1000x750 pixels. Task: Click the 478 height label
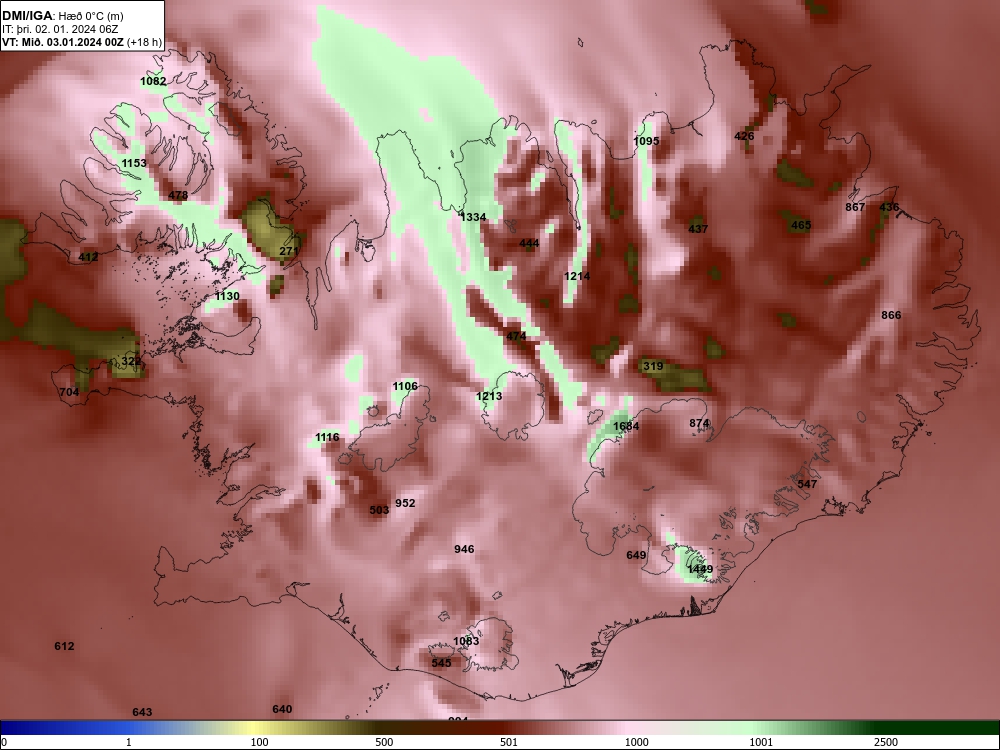[178, 195]
